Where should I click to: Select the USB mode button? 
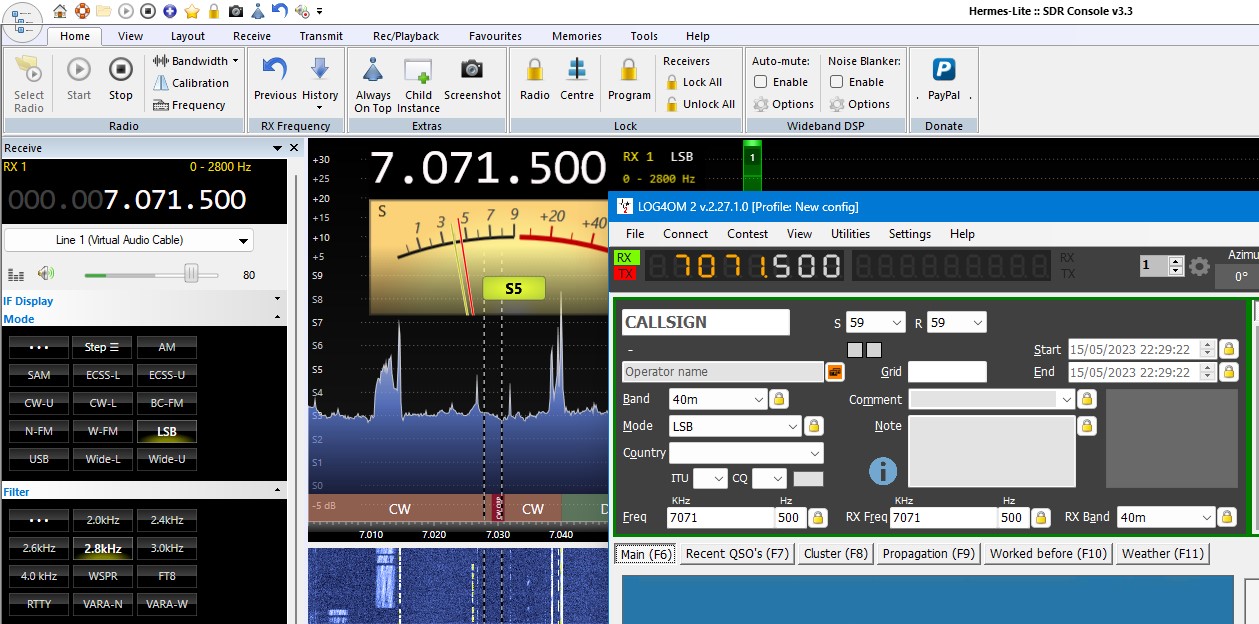39,459
